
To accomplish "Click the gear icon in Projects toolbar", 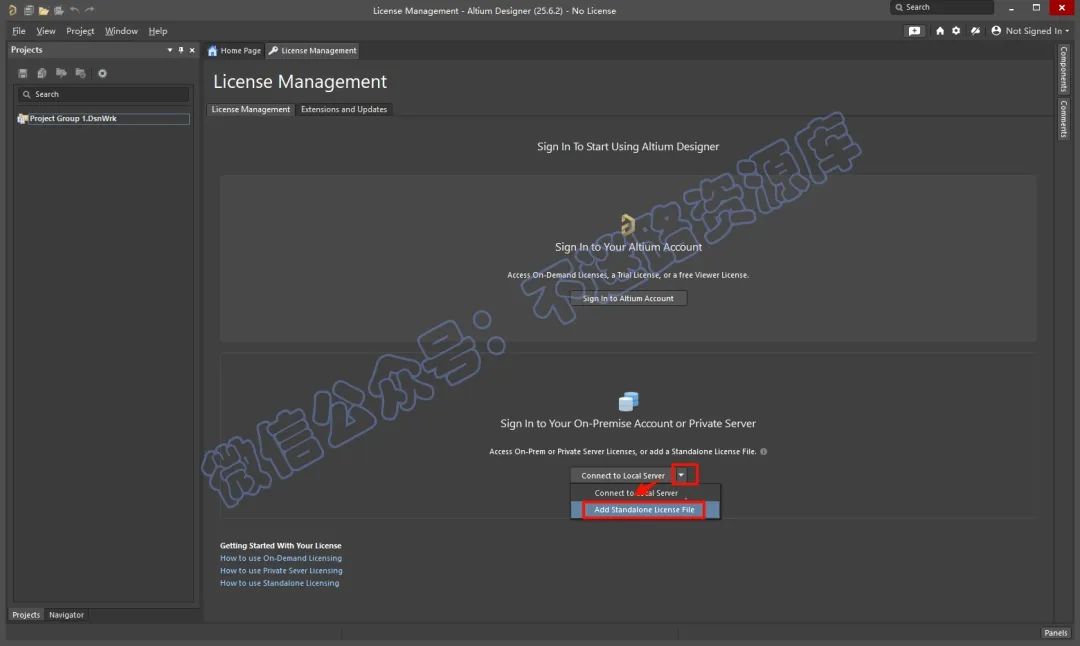I will pyautogui.click(x=102, y=73).
